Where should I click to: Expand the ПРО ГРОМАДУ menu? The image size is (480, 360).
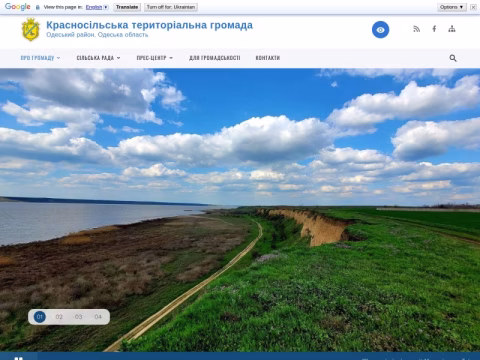tap(40, 58)
